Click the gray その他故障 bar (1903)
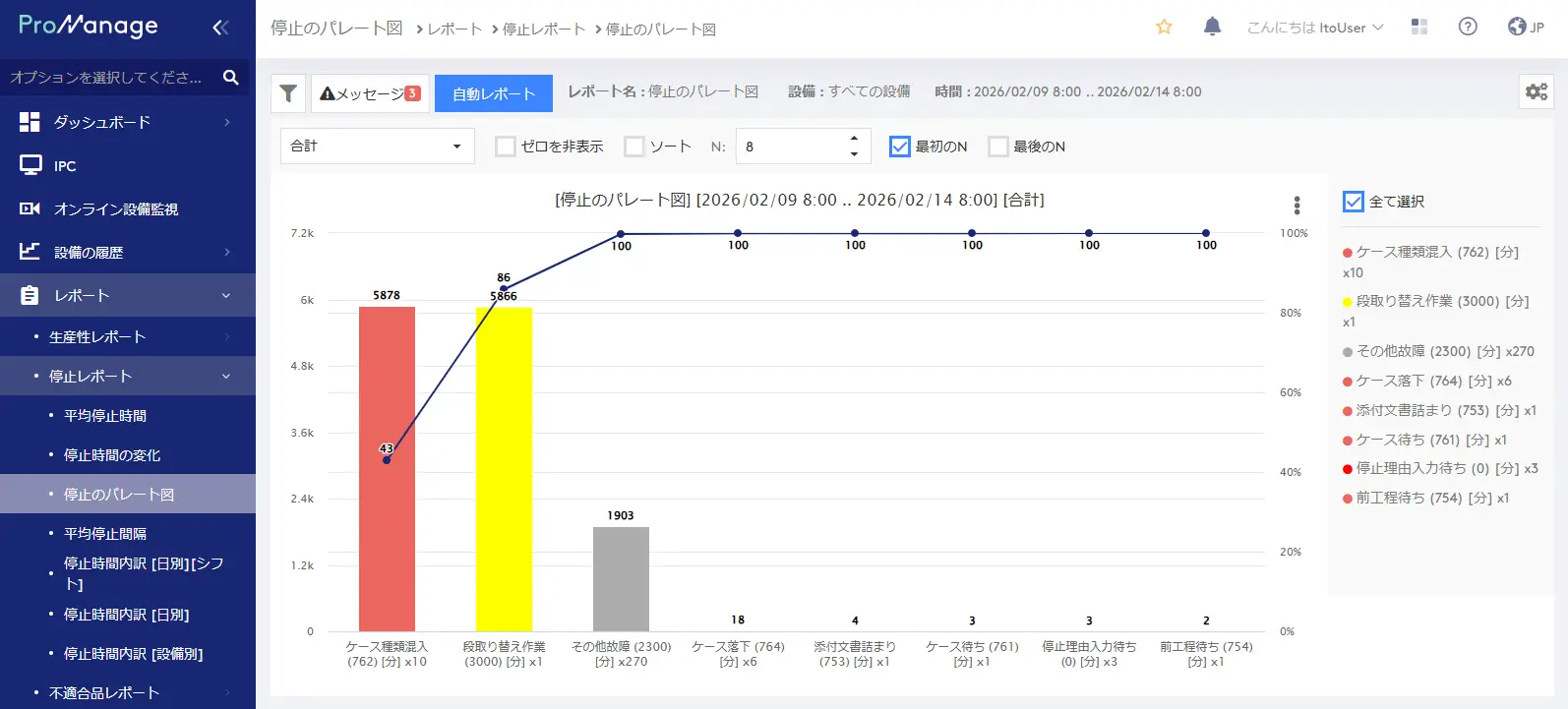The height and width of the screenshot is (709, 1568). click(621, 579)
